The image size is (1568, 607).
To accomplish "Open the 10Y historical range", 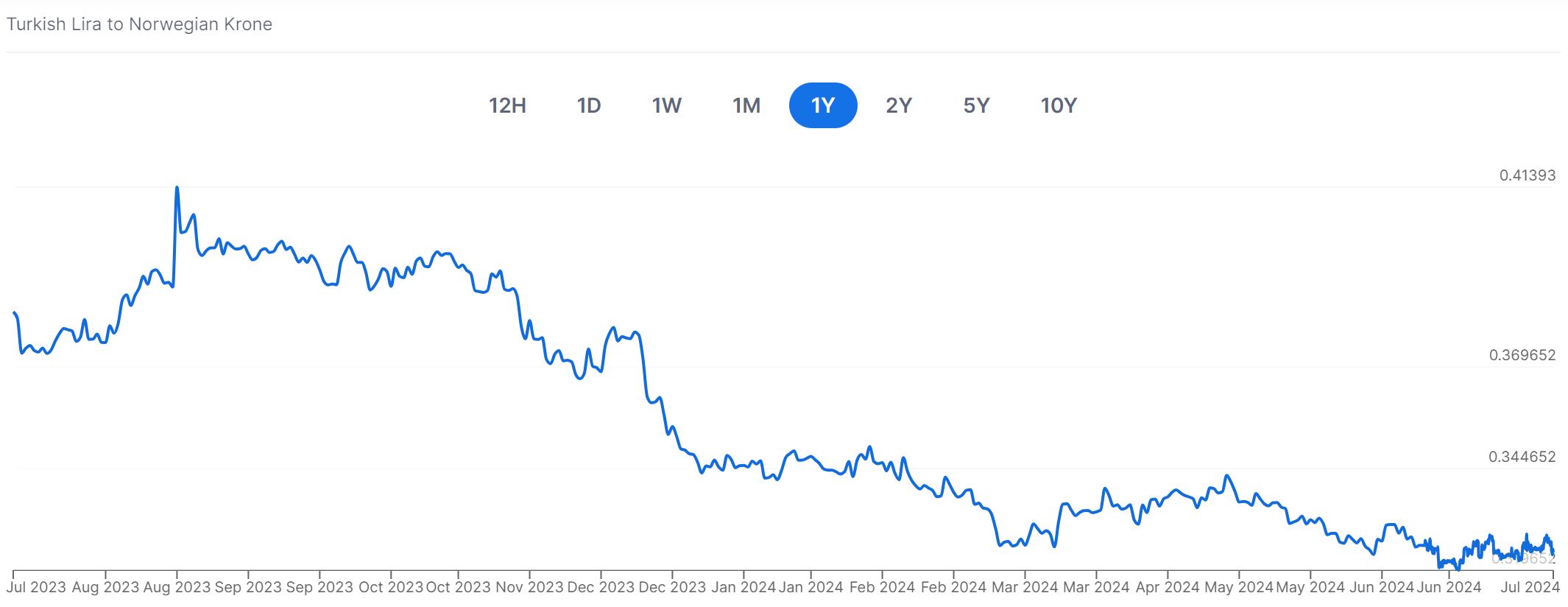I will (x=1058, y=105).
